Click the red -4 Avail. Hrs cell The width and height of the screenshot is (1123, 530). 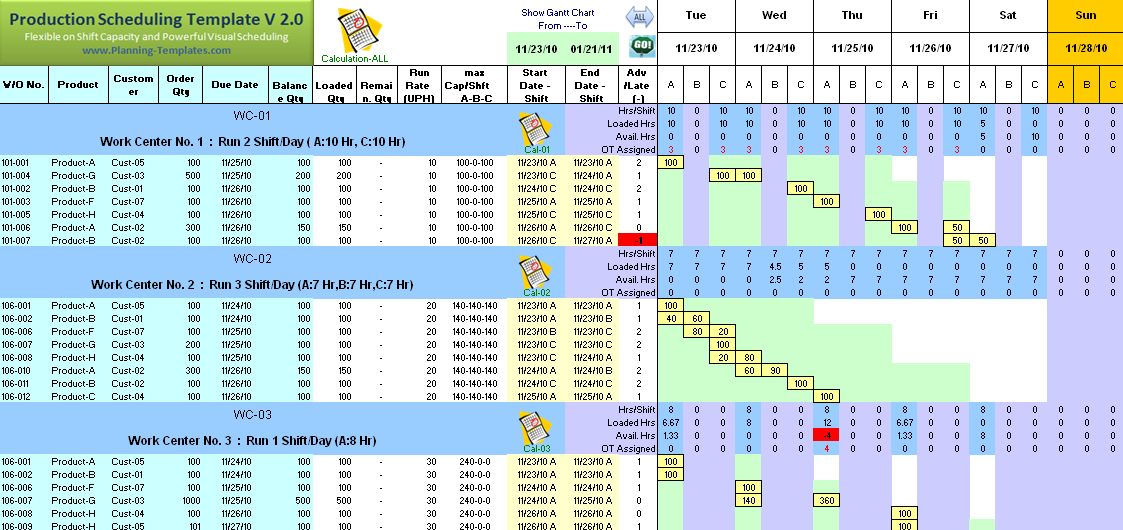click(827, 436)
